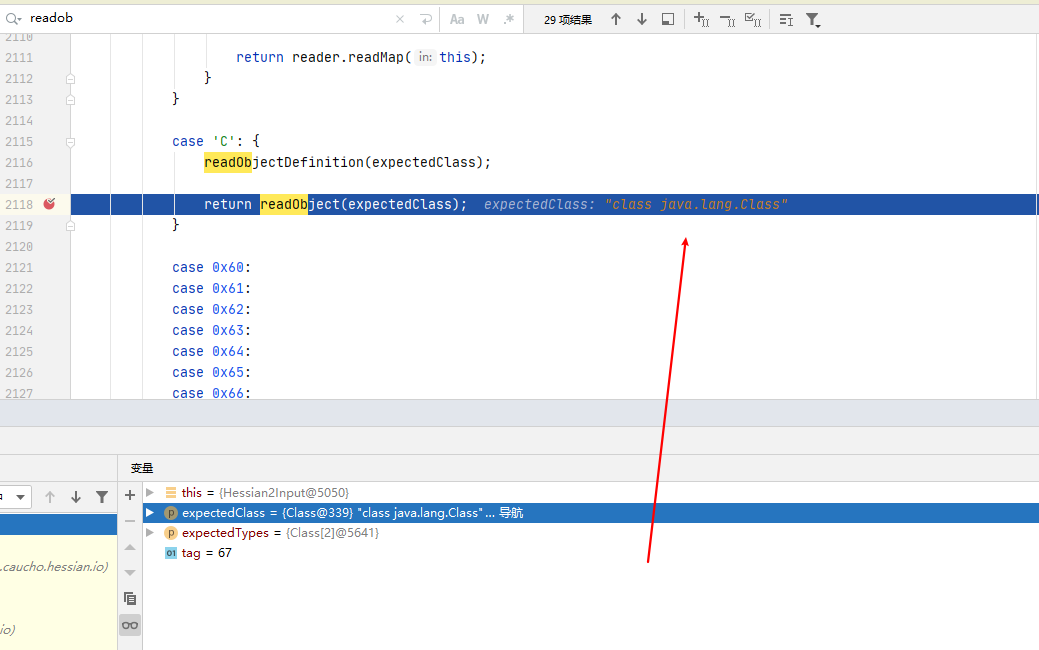Image resolution: width=1039 pixels, height=650 pixels.
Task: Collapse code fold at line 2113
Action: (70, 100)
